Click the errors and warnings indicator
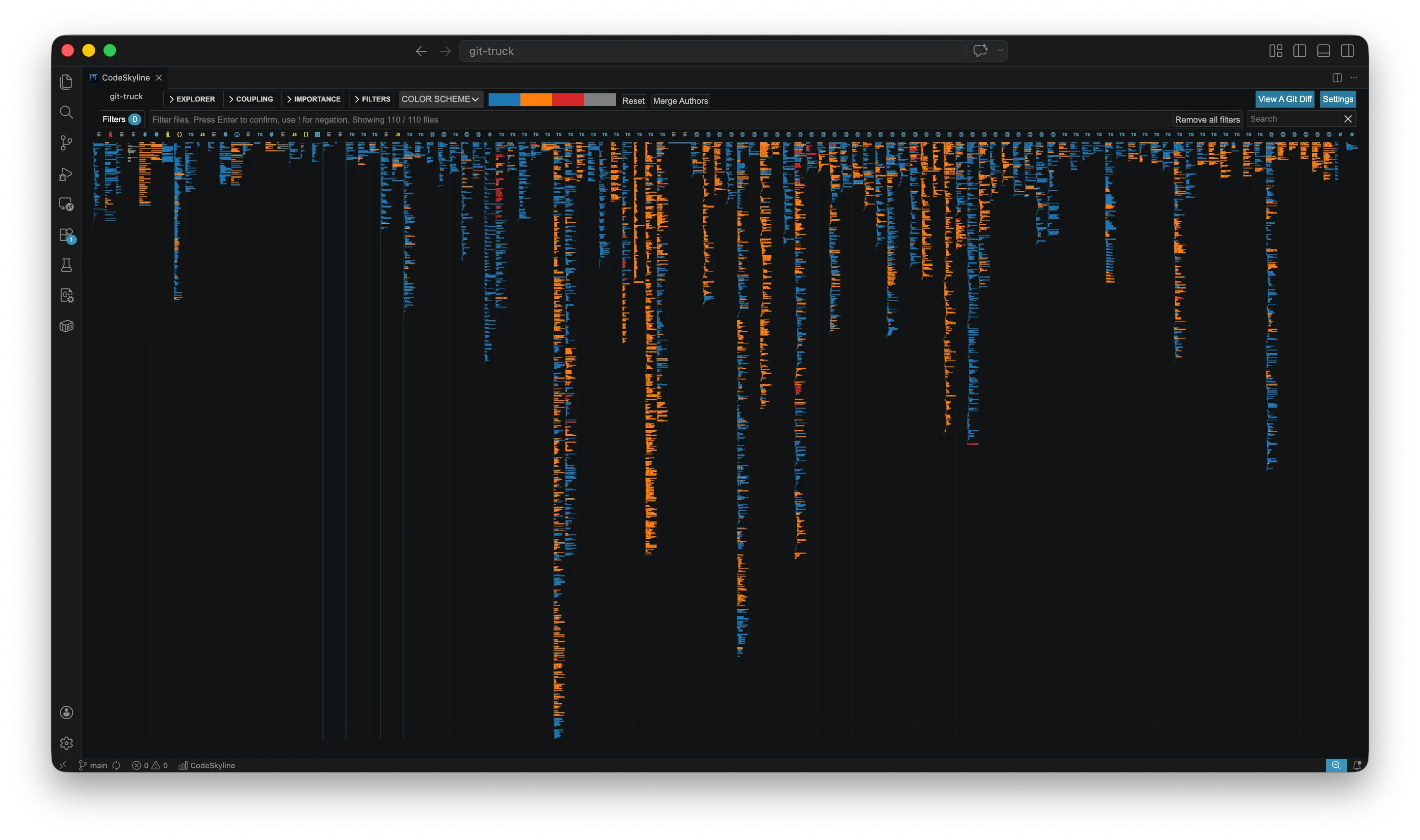1420x840 pixels. [x=150, y=765]
